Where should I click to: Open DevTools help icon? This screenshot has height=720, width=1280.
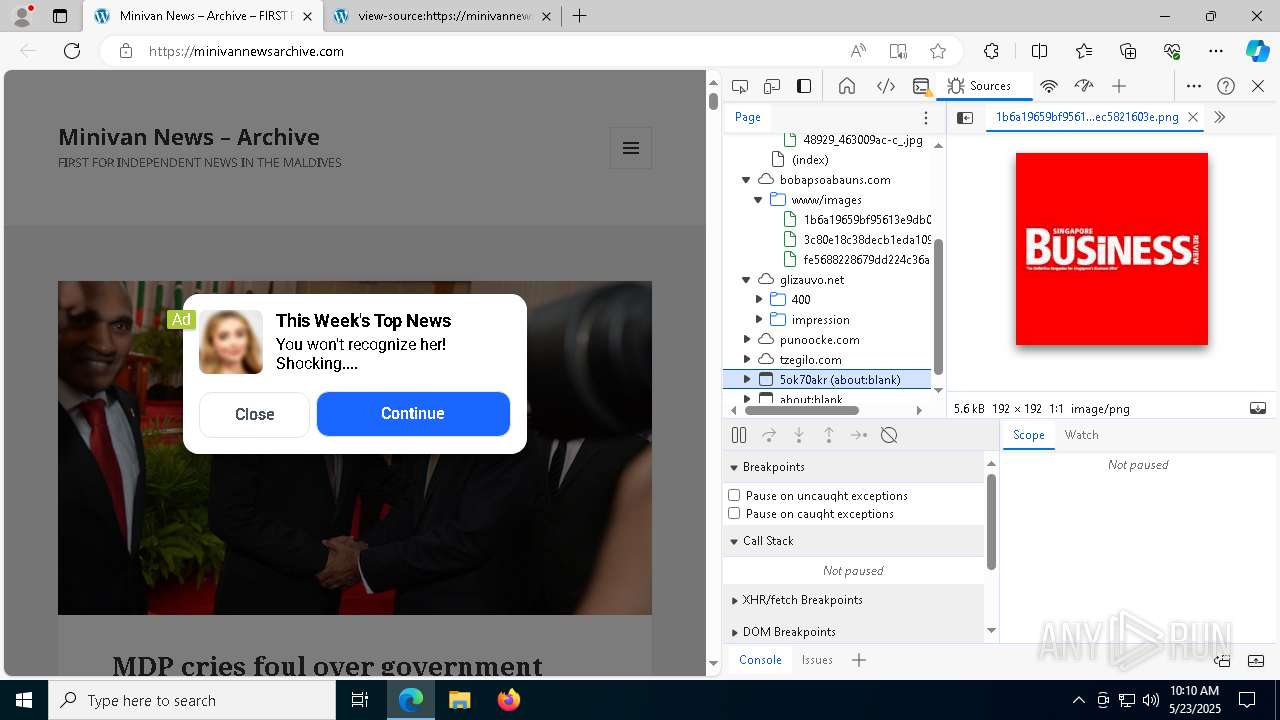point(1226,86)
